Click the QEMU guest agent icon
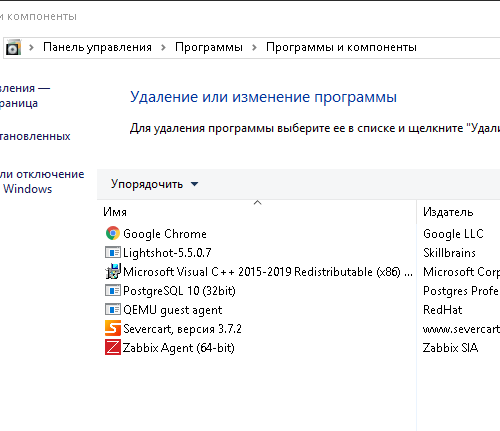Image resolution: width=500 pixels, height=431 pixels. coord(113,309)
